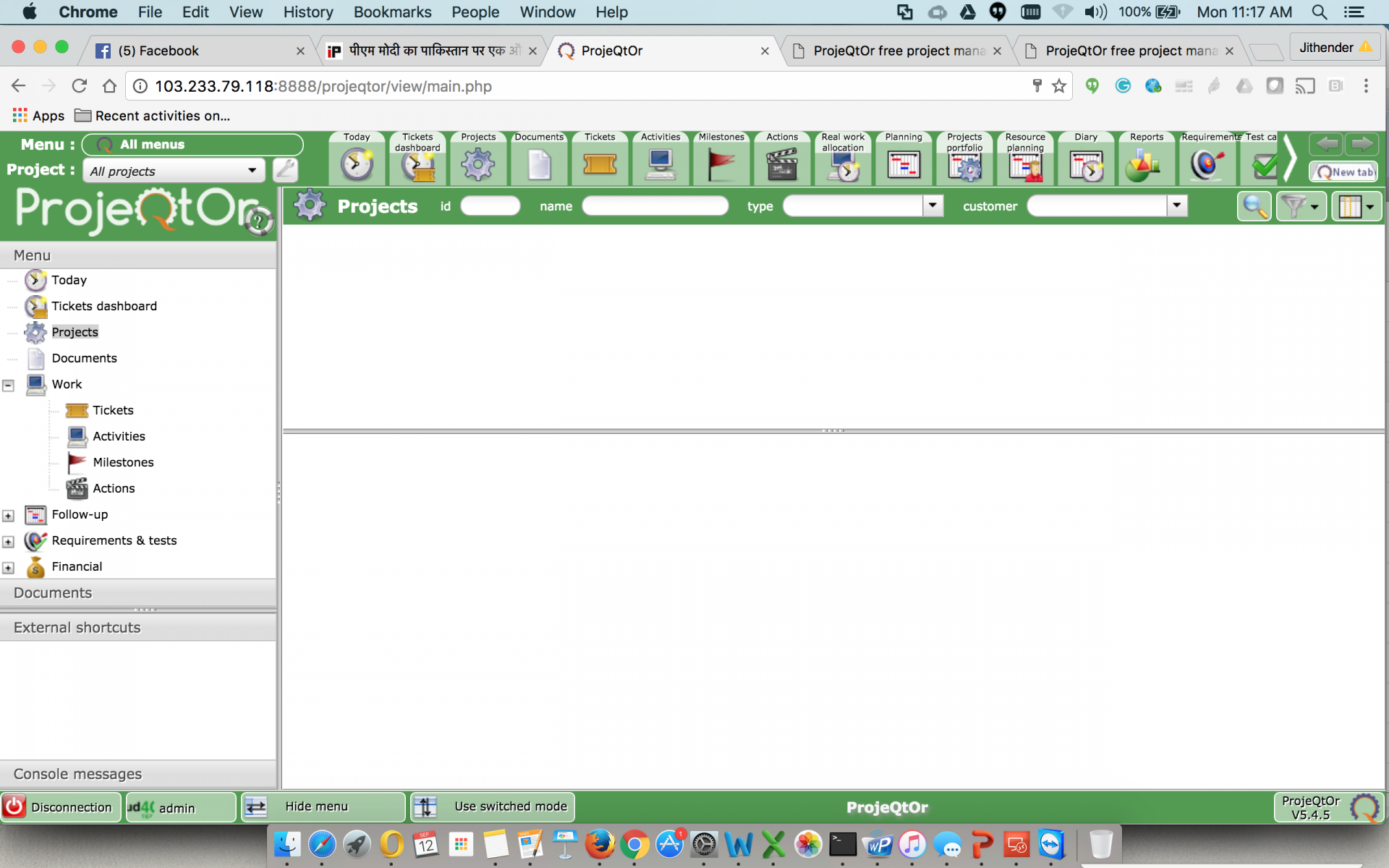Click the Actions clapperboard toolbar icon
This screenshot has width=1389, height=868.
coord(781,165)
